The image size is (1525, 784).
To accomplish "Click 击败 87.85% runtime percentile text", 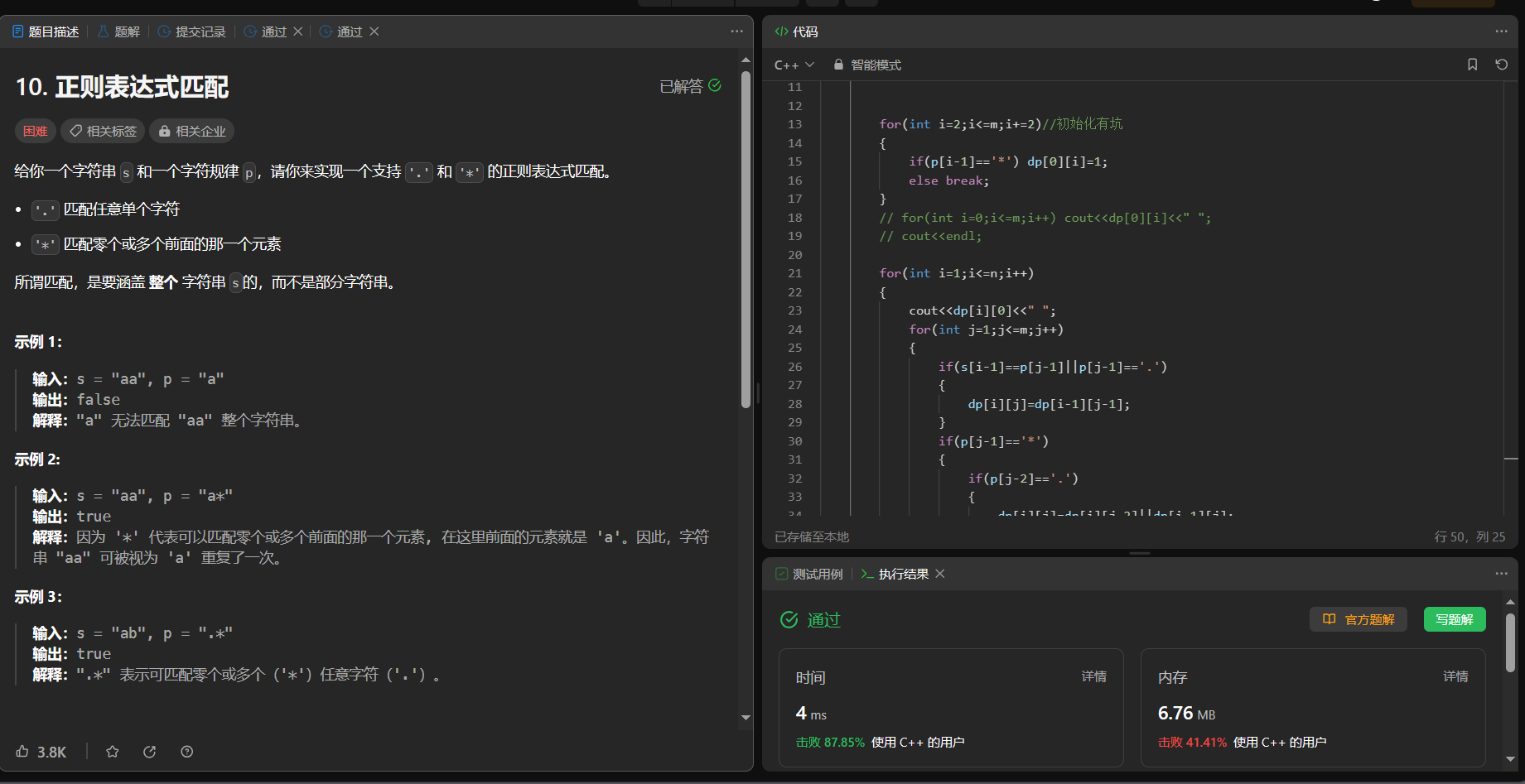I will coord(830,742).
